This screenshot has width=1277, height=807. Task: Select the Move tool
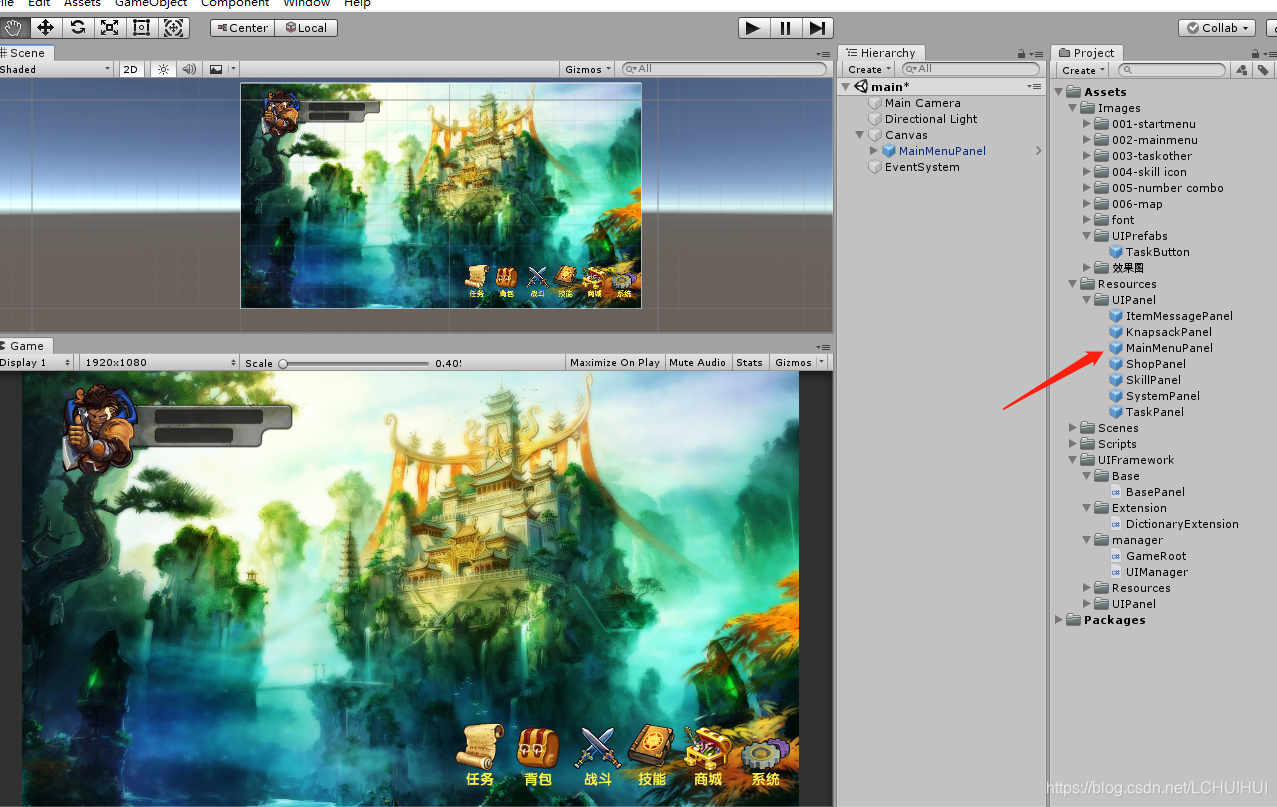[x=44, y=28]
